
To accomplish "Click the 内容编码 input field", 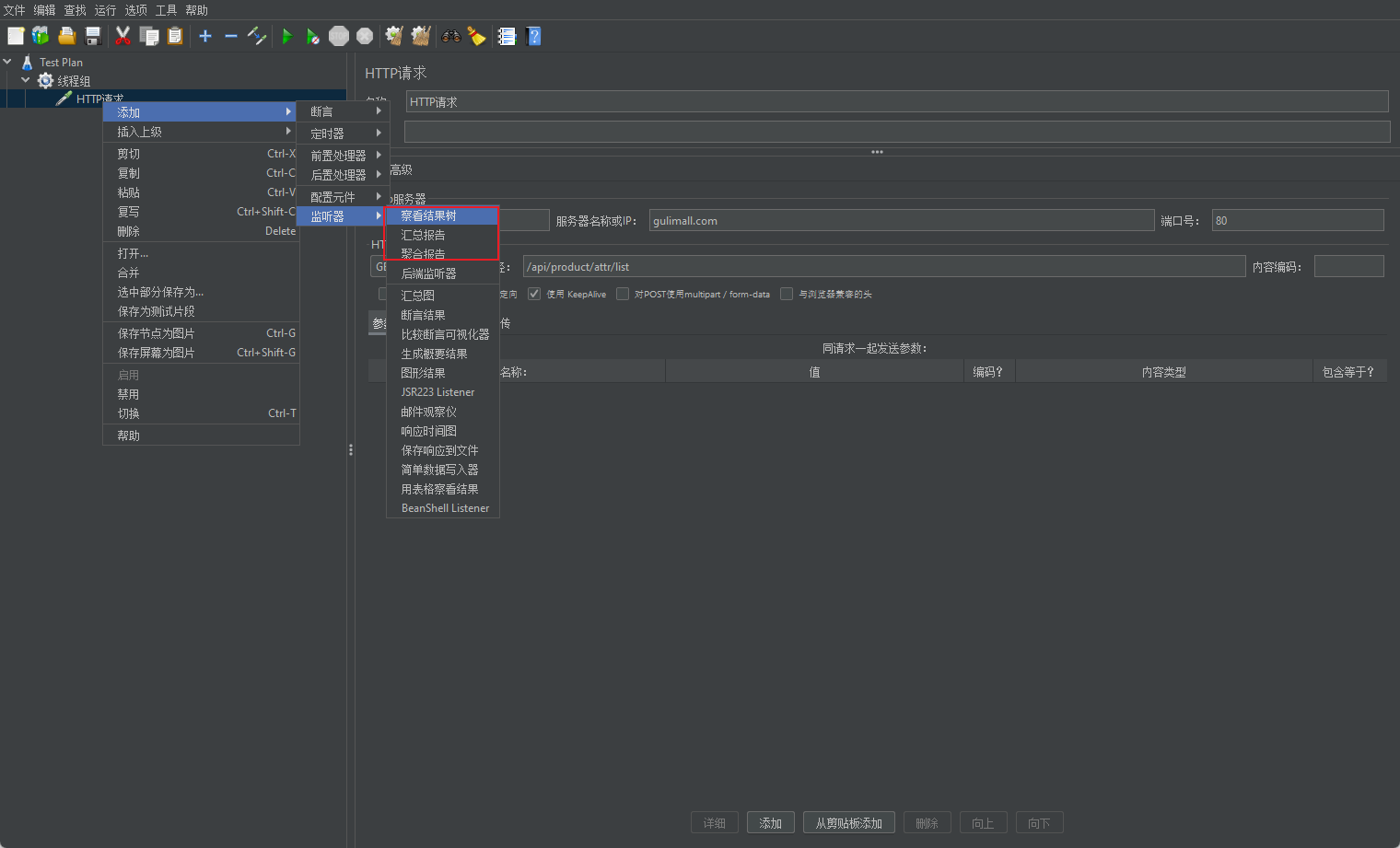I will coord(1349,266).
